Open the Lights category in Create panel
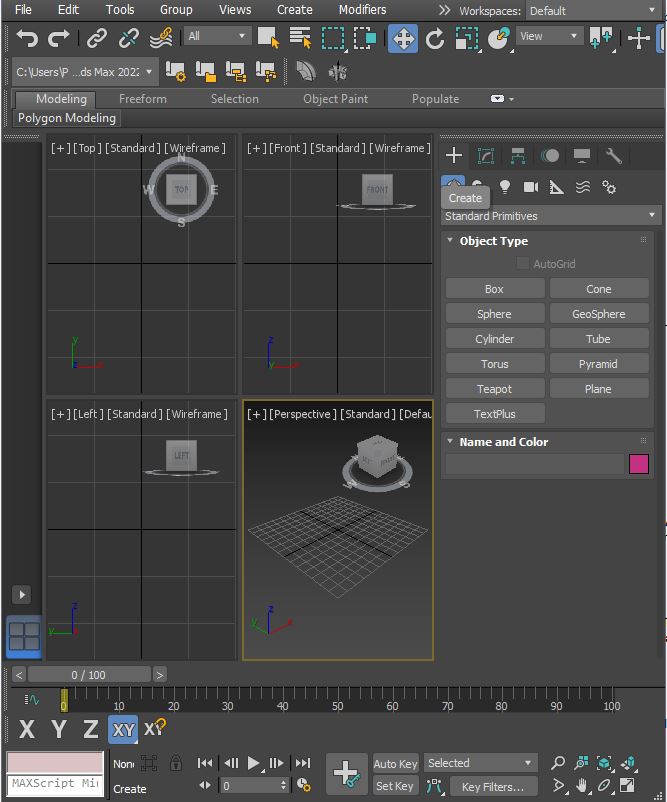 [505, 187]
